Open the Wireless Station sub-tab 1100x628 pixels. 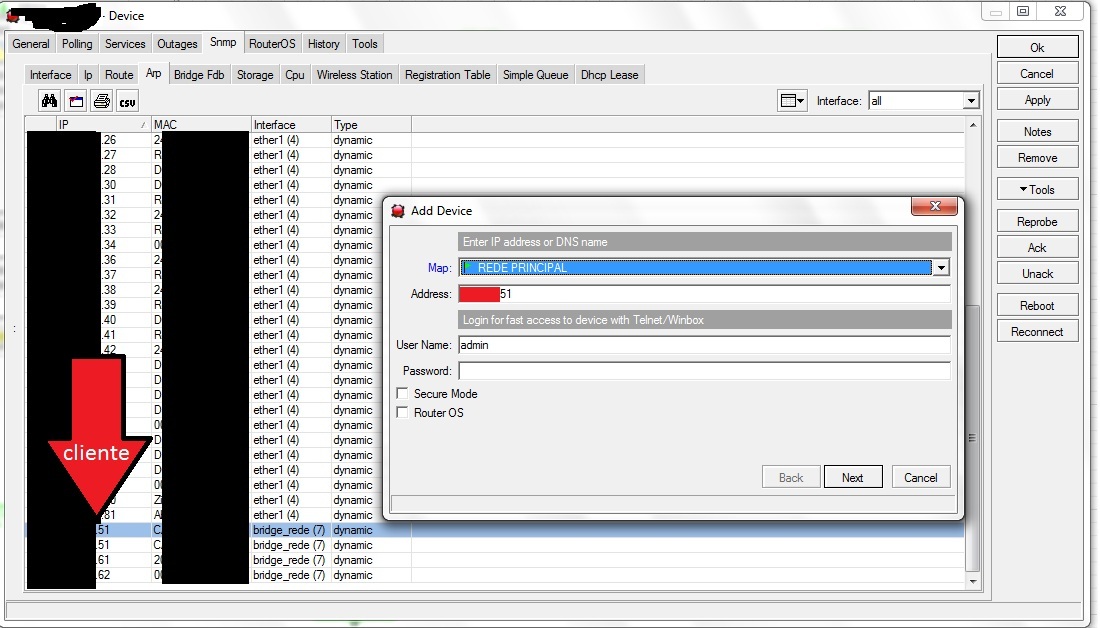click(354, 74)
